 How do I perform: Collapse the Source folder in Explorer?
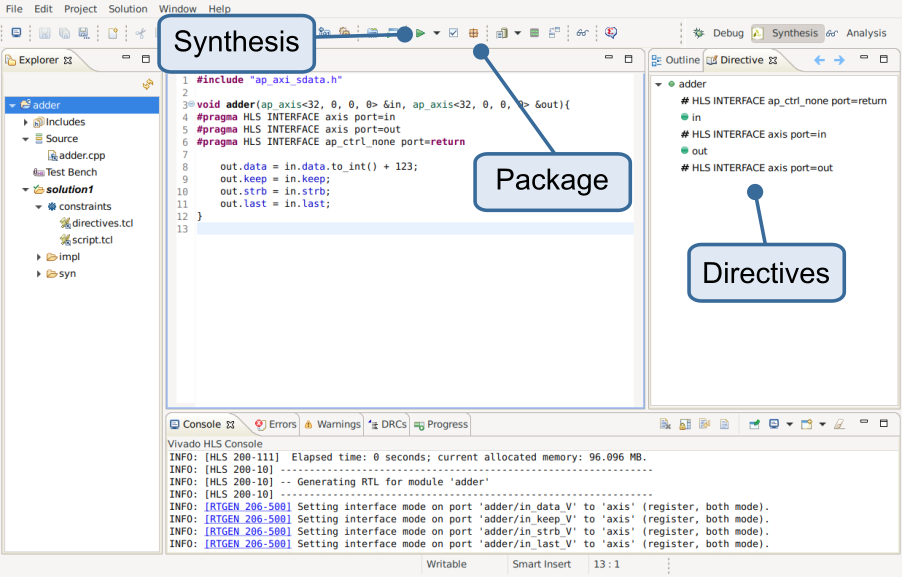(x=24, y=138)
